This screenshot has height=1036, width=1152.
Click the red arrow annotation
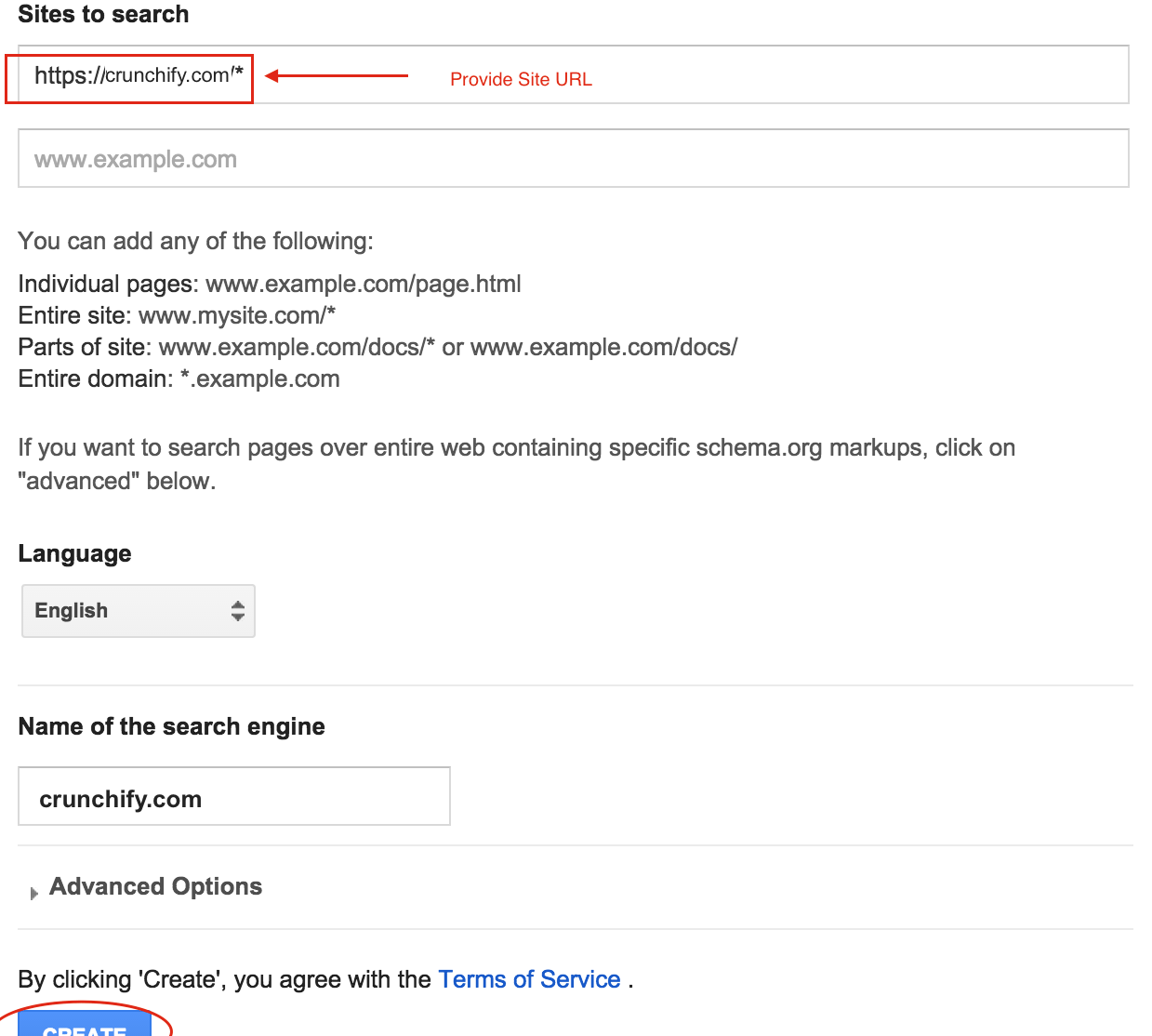(337, 76)
